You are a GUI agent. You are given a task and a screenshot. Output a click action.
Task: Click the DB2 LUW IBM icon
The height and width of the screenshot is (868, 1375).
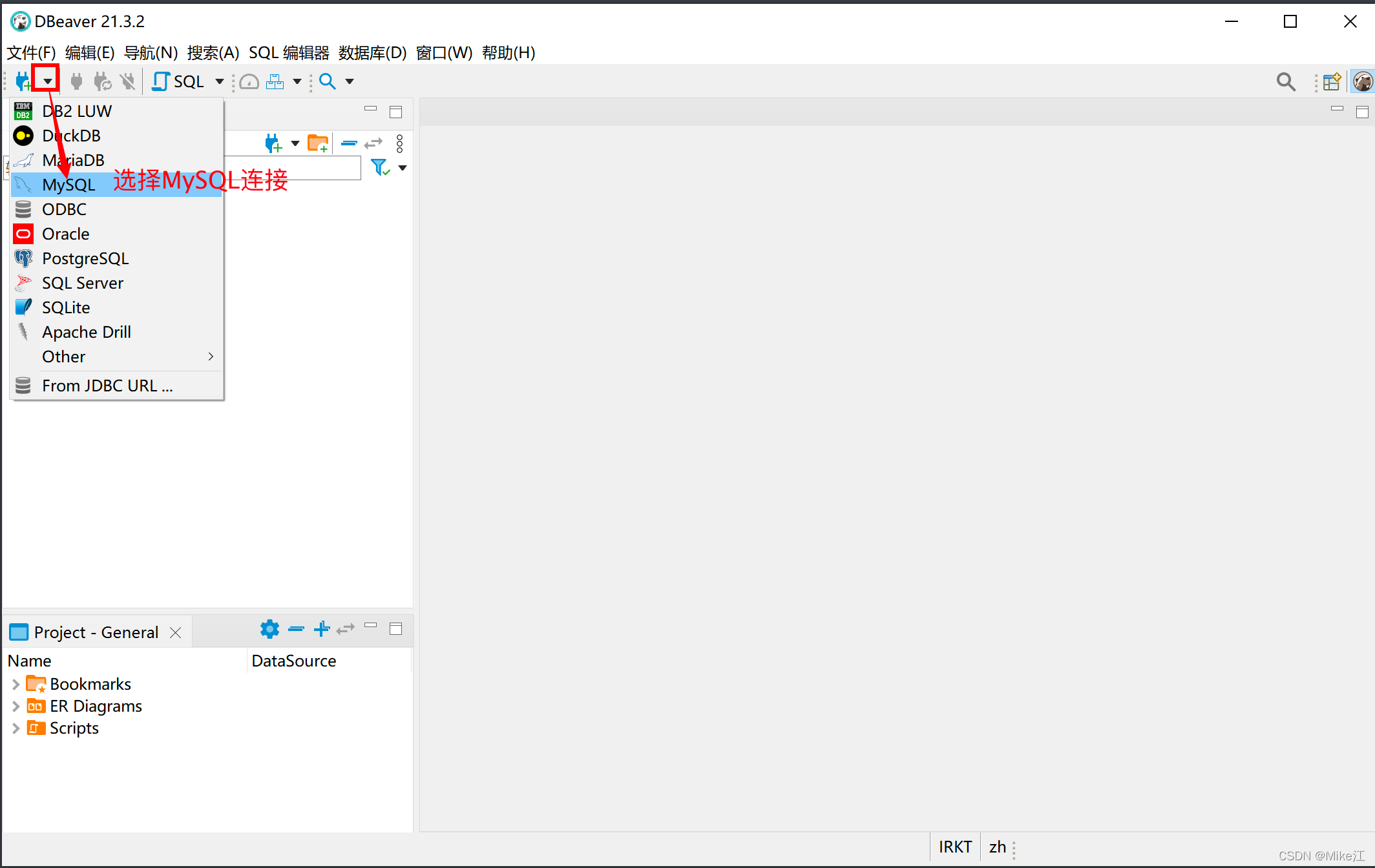(23, 111)
